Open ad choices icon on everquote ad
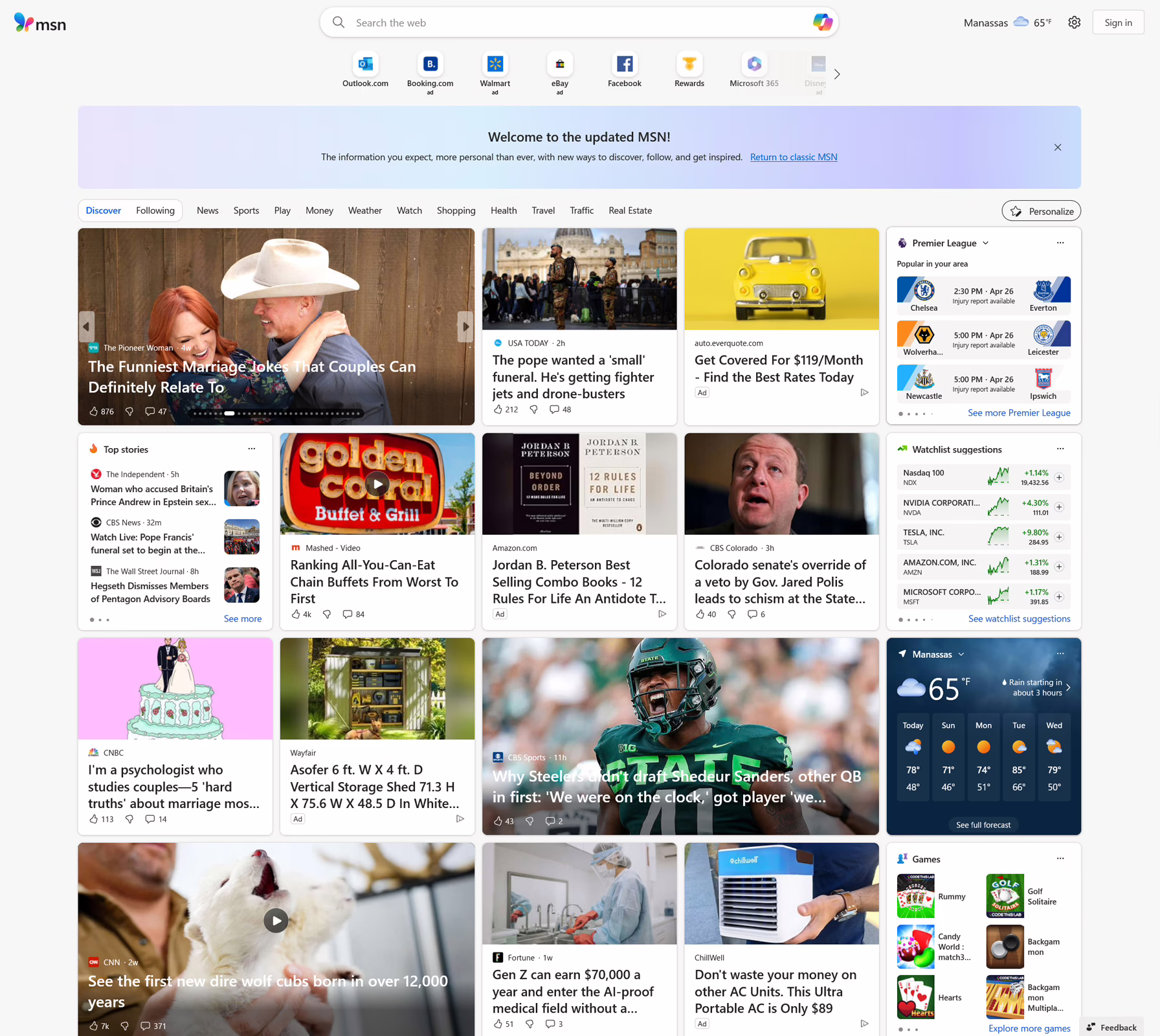 coord(864,393)
